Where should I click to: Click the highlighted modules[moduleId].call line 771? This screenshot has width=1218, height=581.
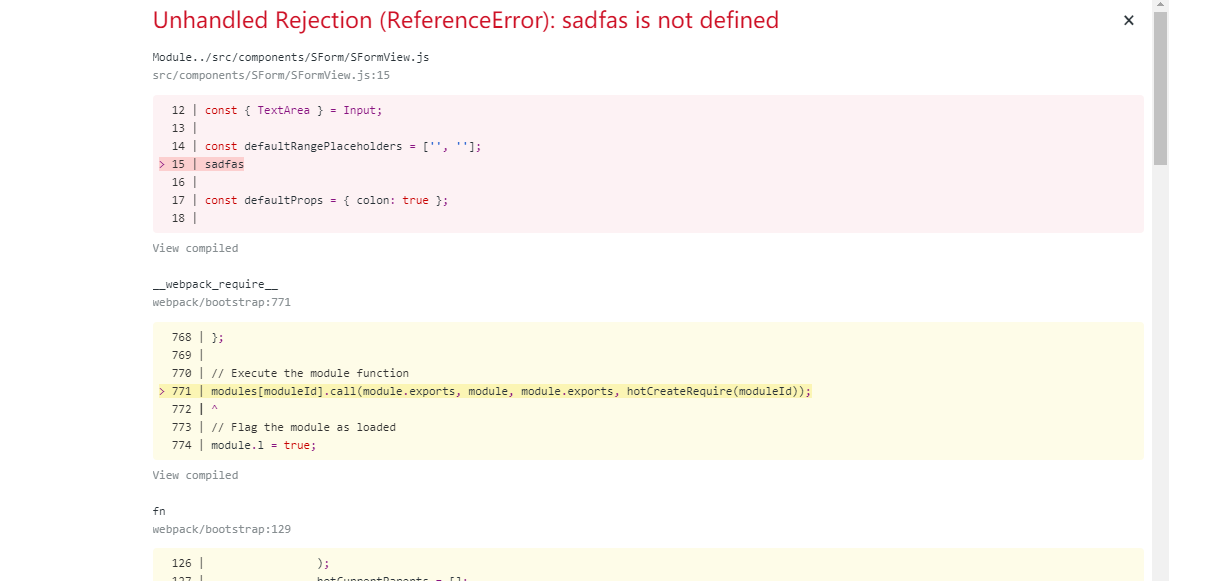(505, 391)
